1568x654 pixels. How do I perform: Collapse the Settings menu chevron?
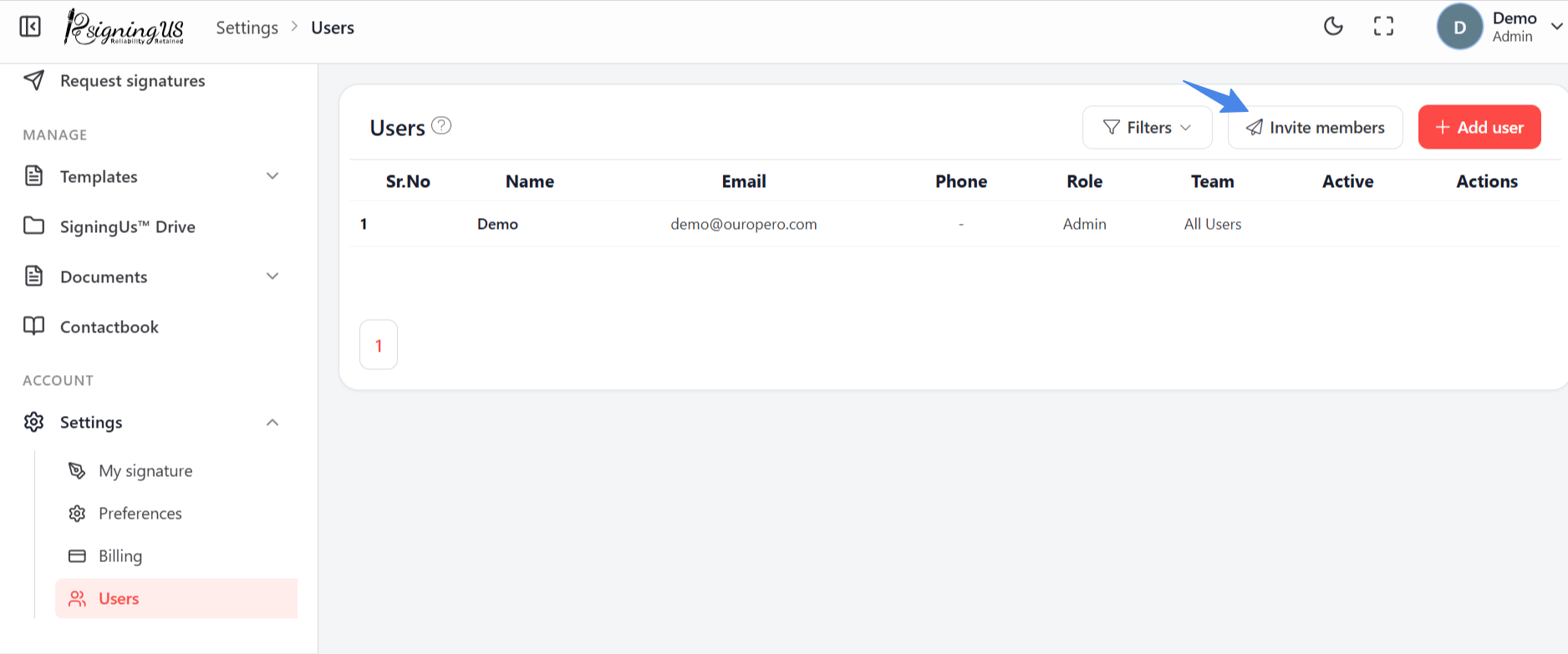pyautogui.click(x=272, y=423)
